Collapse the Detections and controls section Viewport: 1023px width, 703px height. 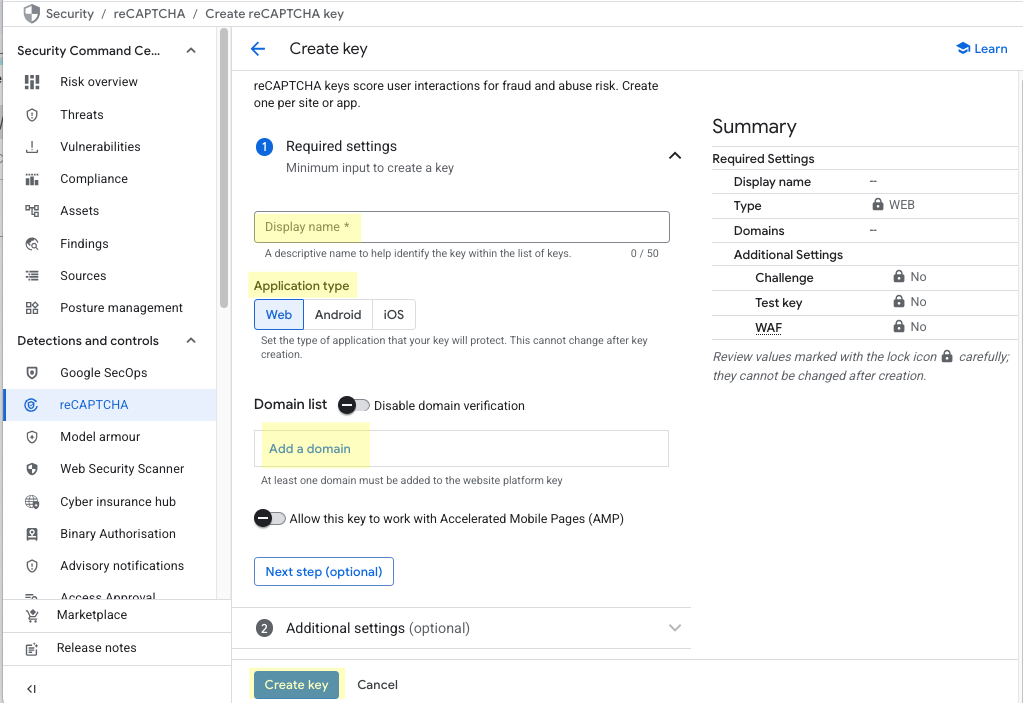[x=191, y=340]
